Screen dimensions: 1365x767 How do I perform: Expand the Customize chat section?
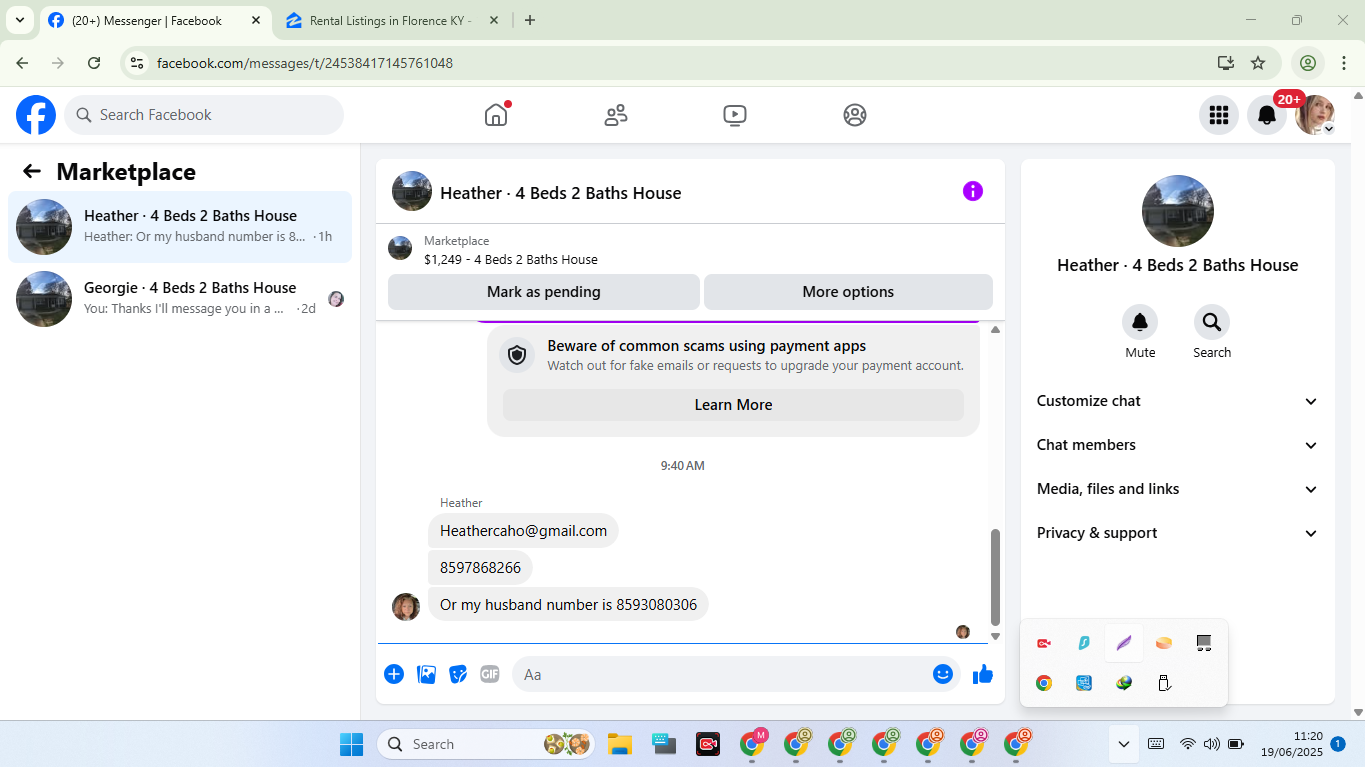click(1178, 401)
